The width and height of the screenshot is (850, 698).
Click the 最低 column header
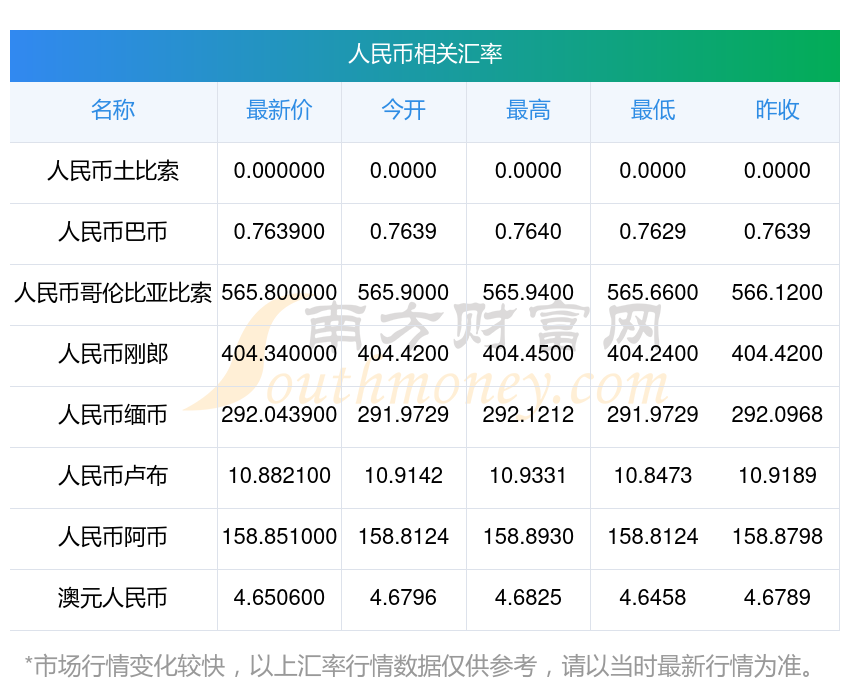[x=653, y=110]
